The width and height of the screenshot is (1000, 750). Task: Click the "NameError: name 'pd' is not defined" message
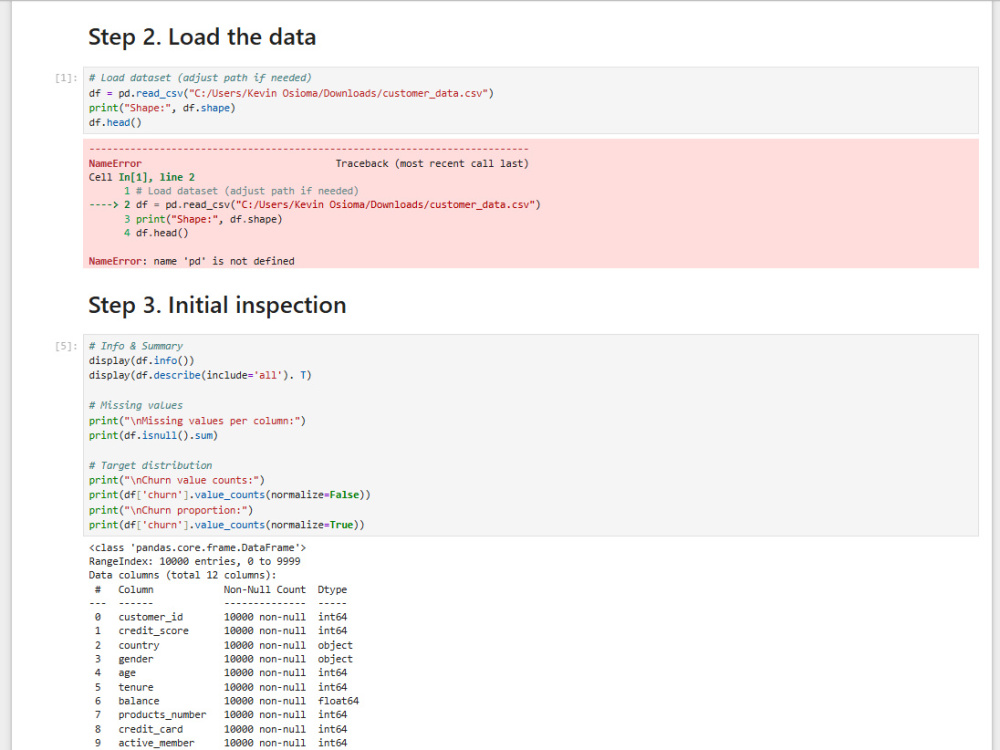pos(191,261)
